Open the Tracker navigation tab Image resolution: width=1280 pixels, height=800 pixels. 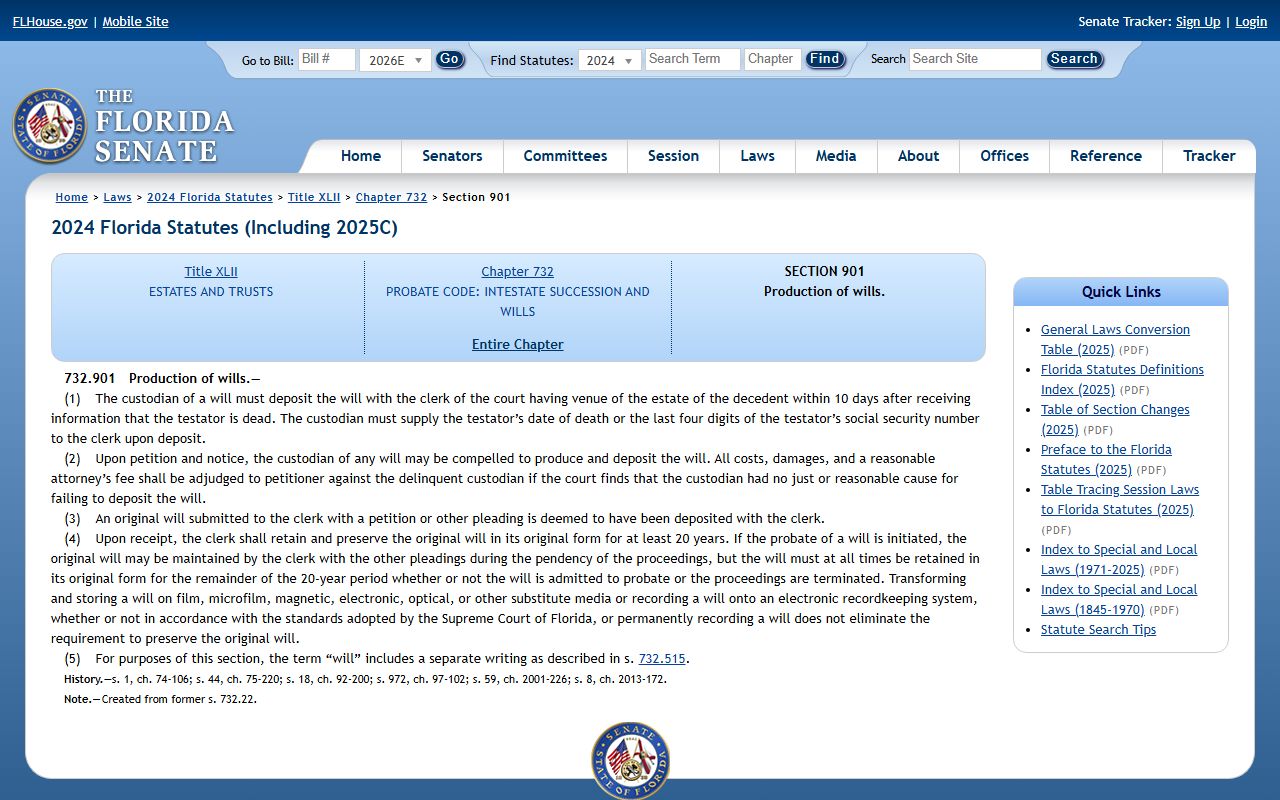(1209, 156)
